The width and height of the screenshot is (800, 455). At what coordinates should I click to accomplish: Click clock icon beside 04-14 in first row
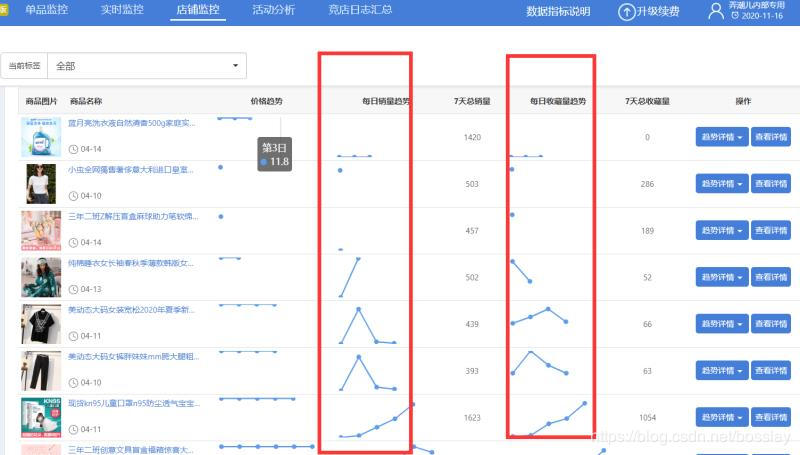(x=75, y=149)
